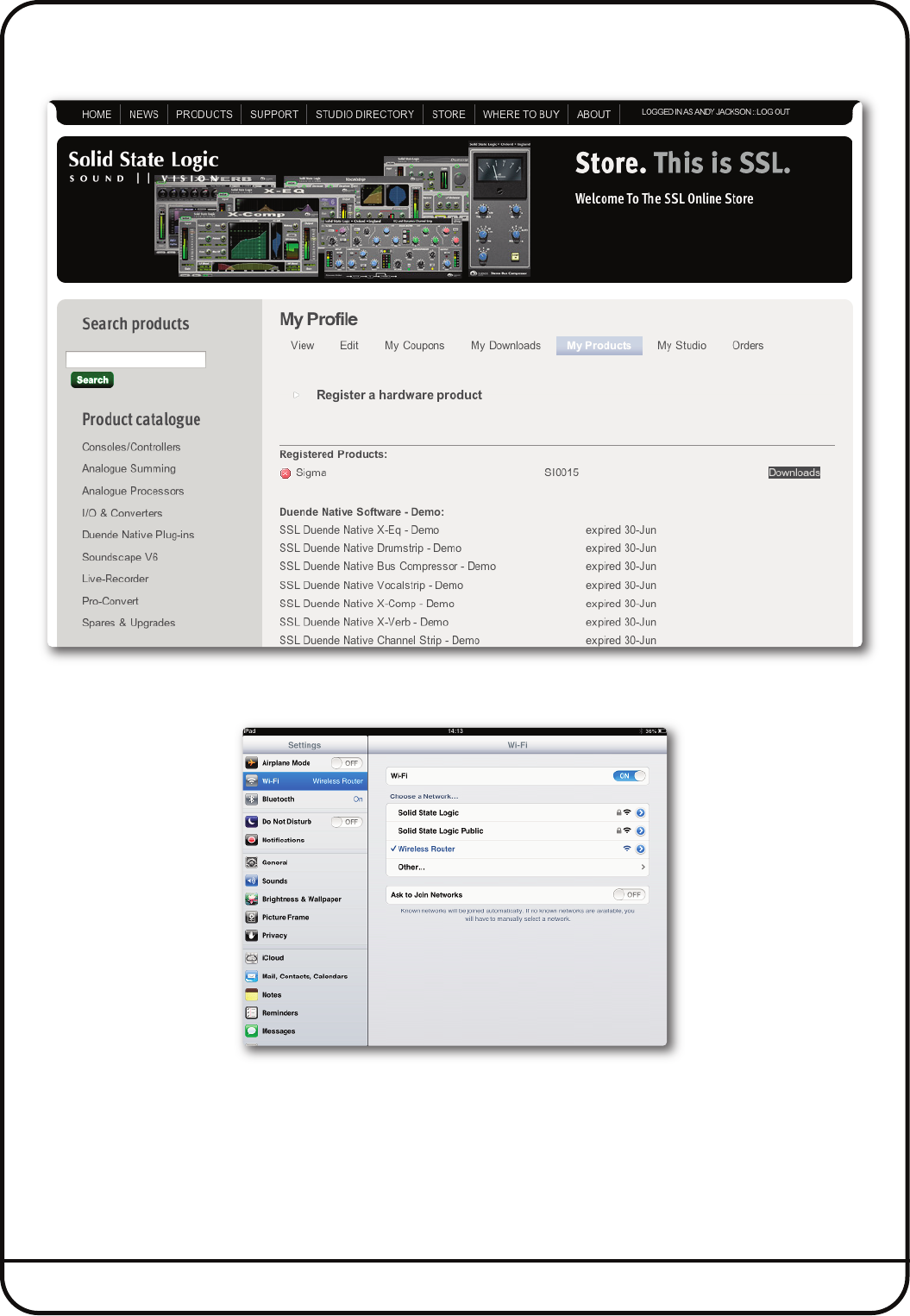Open the iCloud icon in Settings
The width and height of the screenshot is (910, 1316).
click(252, 958)
